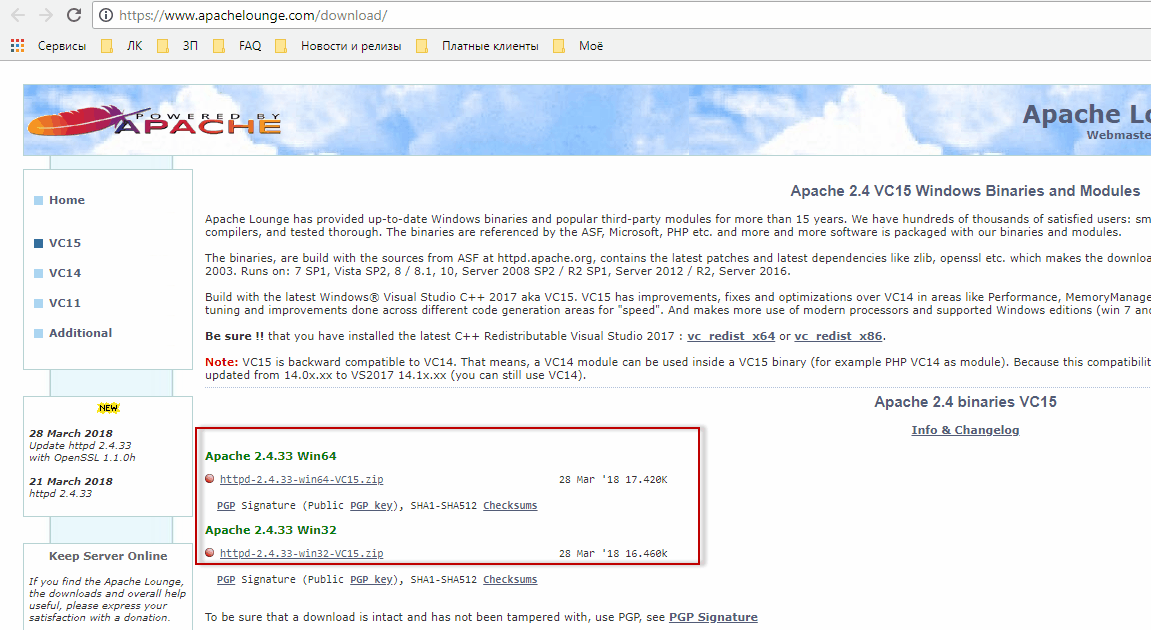The height and width of the screenshot is (630, 1151).
Task: Follow the vc_redist_x64 link
Action: click(x=731, y=336)
